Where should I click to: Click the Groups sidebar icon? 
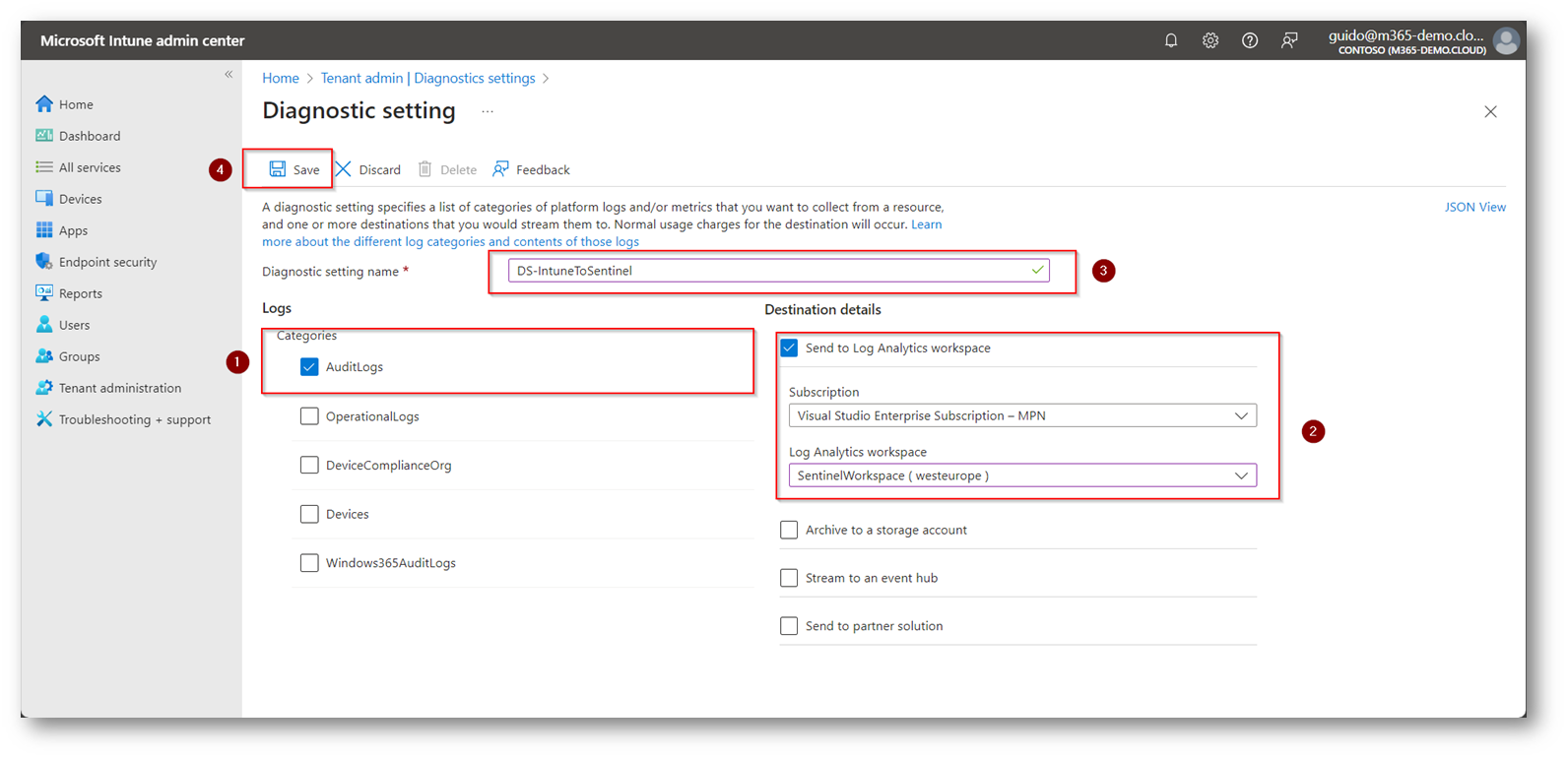click(44, 355)
